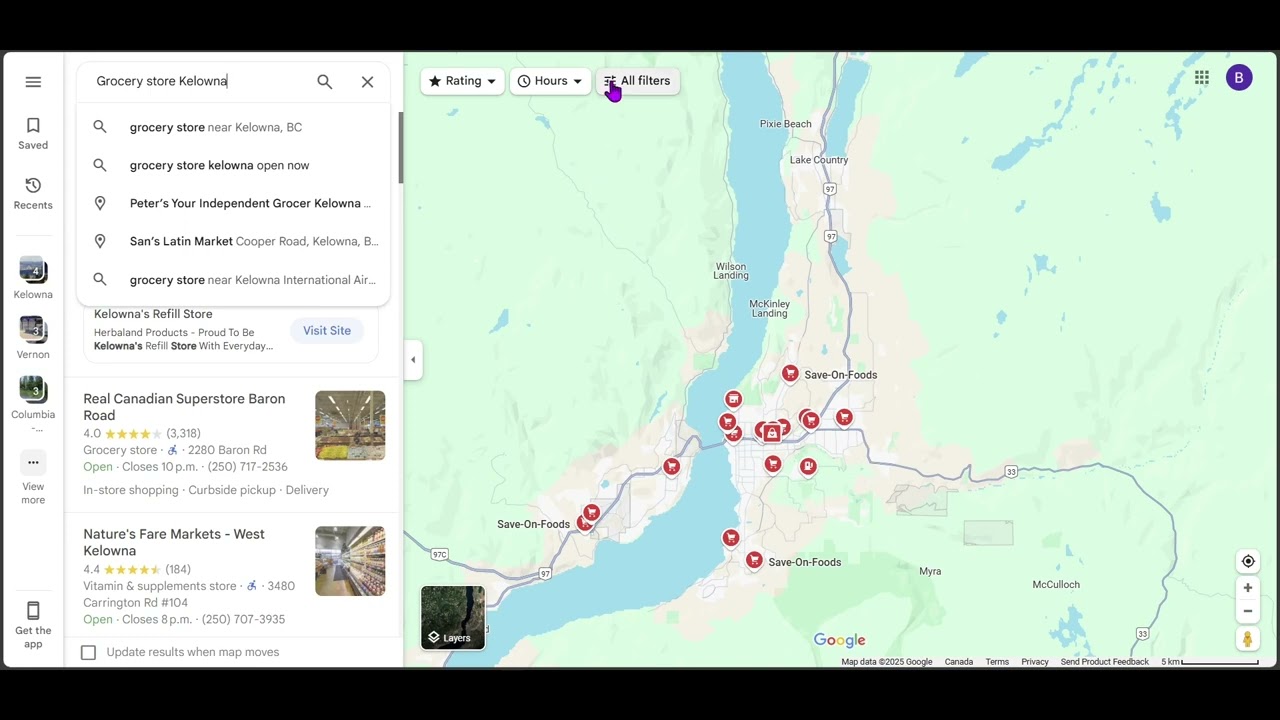Screen dimensions: 1280x720
Task: Open the Hours filter dropdown
Action: point(550,81)
